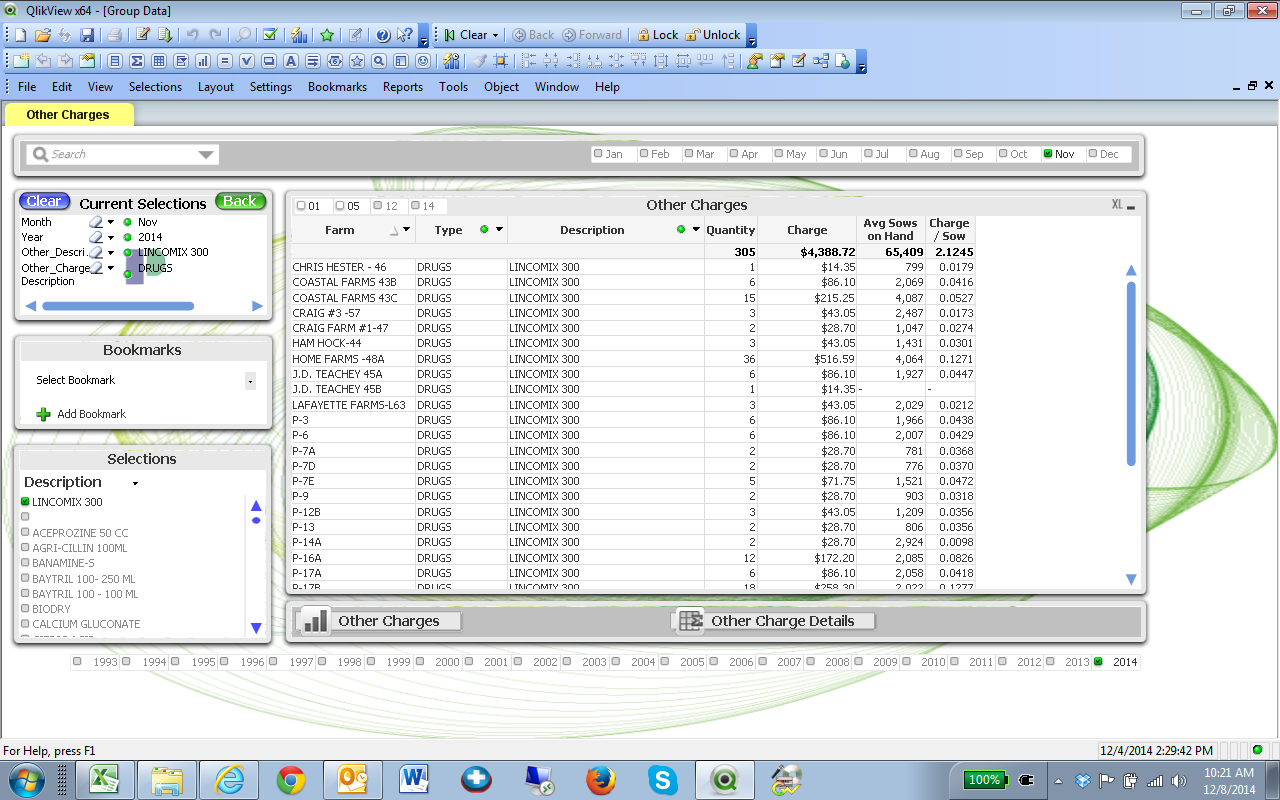1280x800 pixels.
Task: Tick the 01 checkbox above the table
Action: tap(301, 206)
